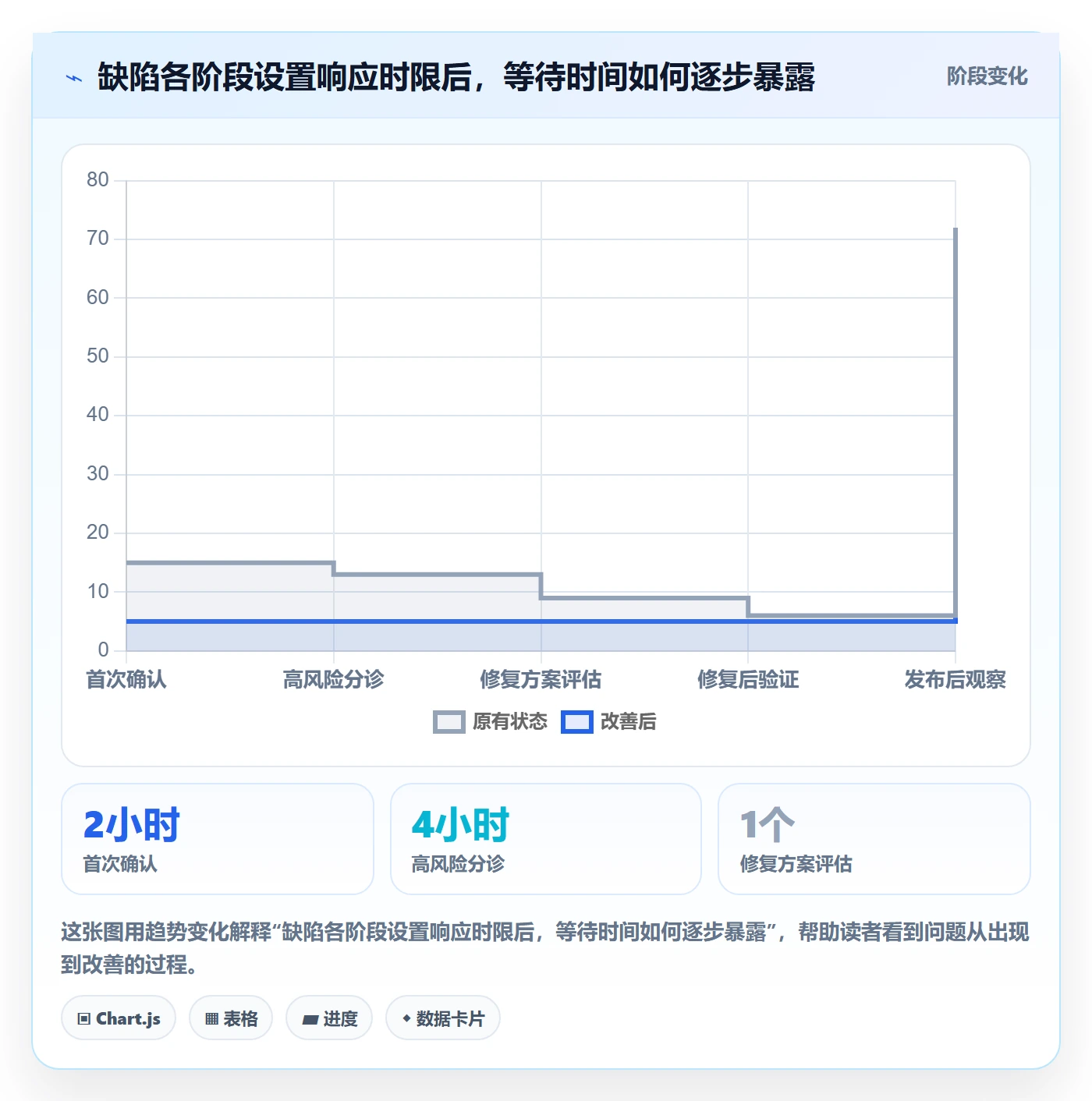This screenshot has width=1092, height=1101.
Task: Click the y-axis value 30
Action: tap(97, 474)
